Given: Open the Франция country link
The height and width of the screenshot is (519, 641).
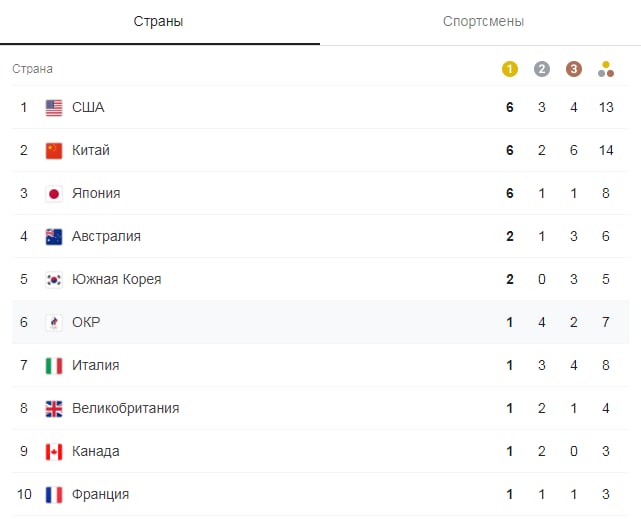Looking at the screenshot, I should pyautogui.click(x=101, y=494).
